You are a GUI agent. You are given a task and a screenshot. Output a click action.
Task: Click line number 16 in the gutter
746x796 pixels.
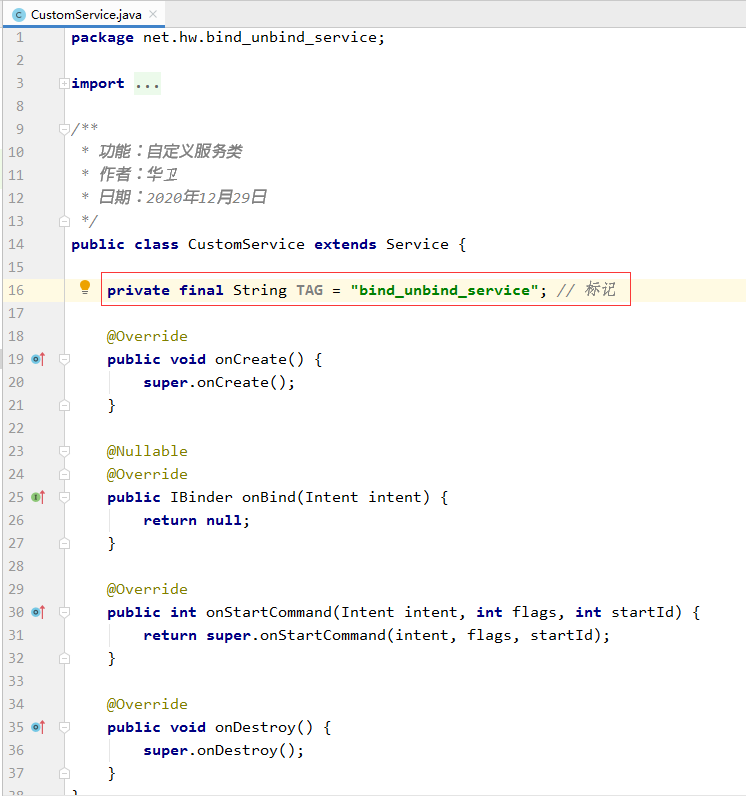[16, 290]
